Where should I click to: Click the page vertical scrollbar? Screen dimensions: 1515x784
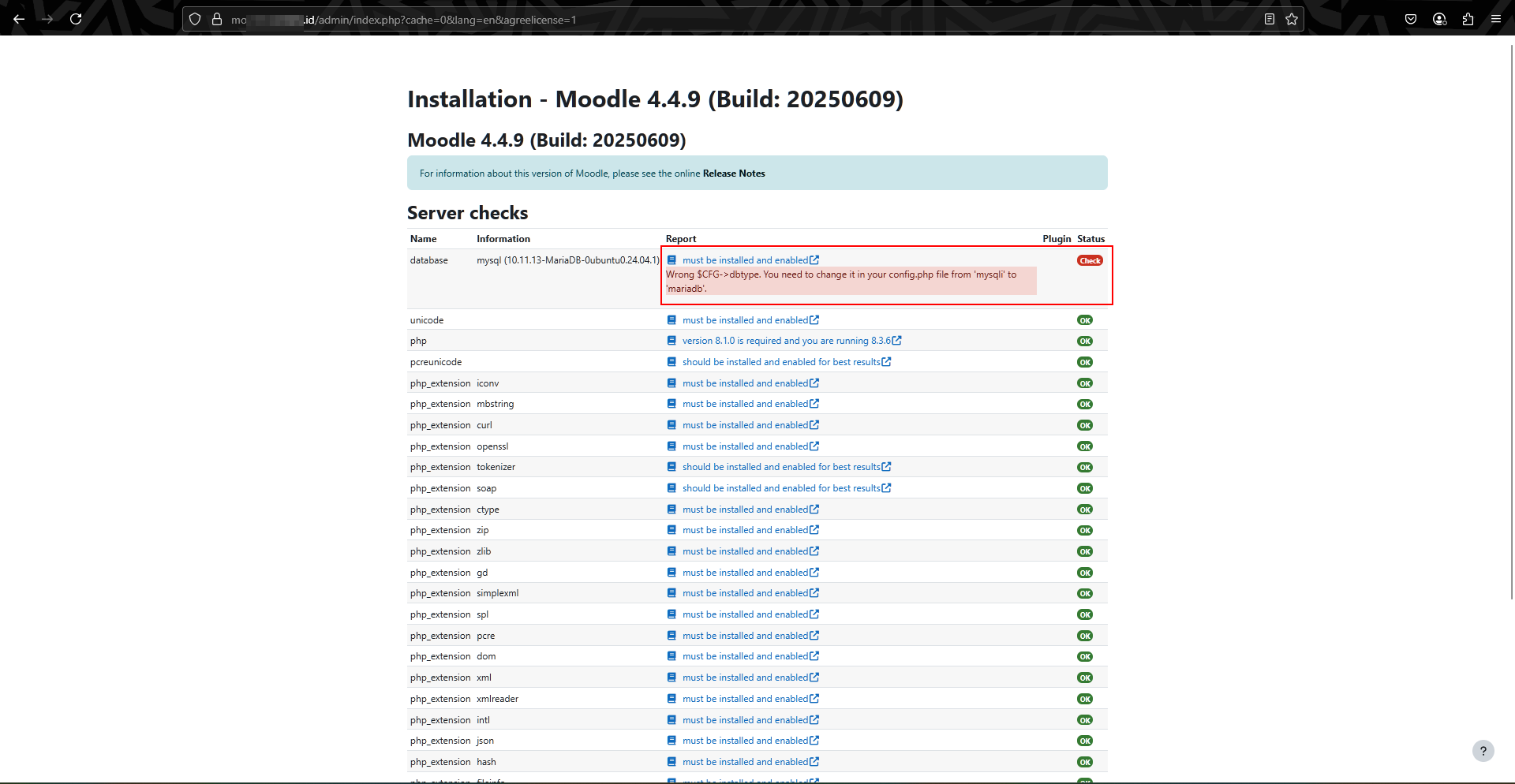tap(1511, 315)
